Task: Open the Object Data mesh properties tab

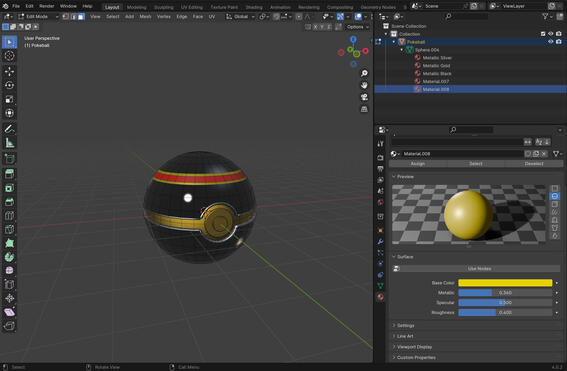Action: point(380,286)
